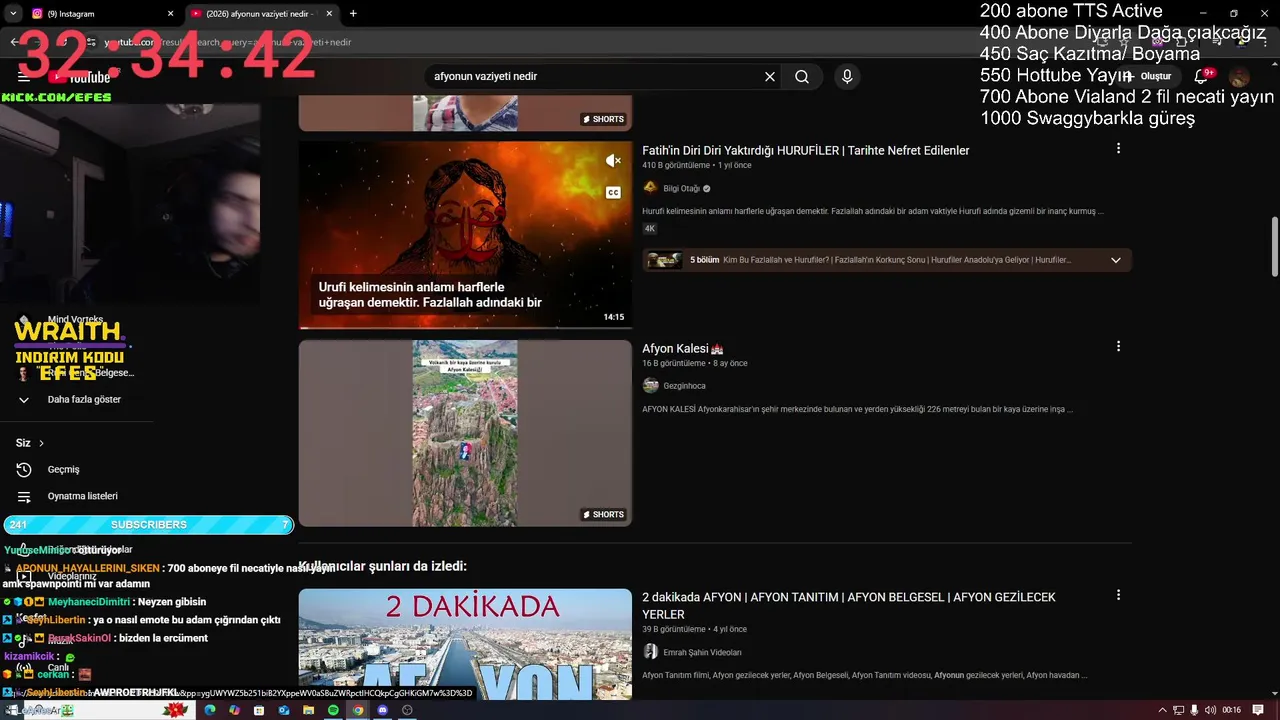Open Oynatma listeleri in sidebar

pos(82,496)
